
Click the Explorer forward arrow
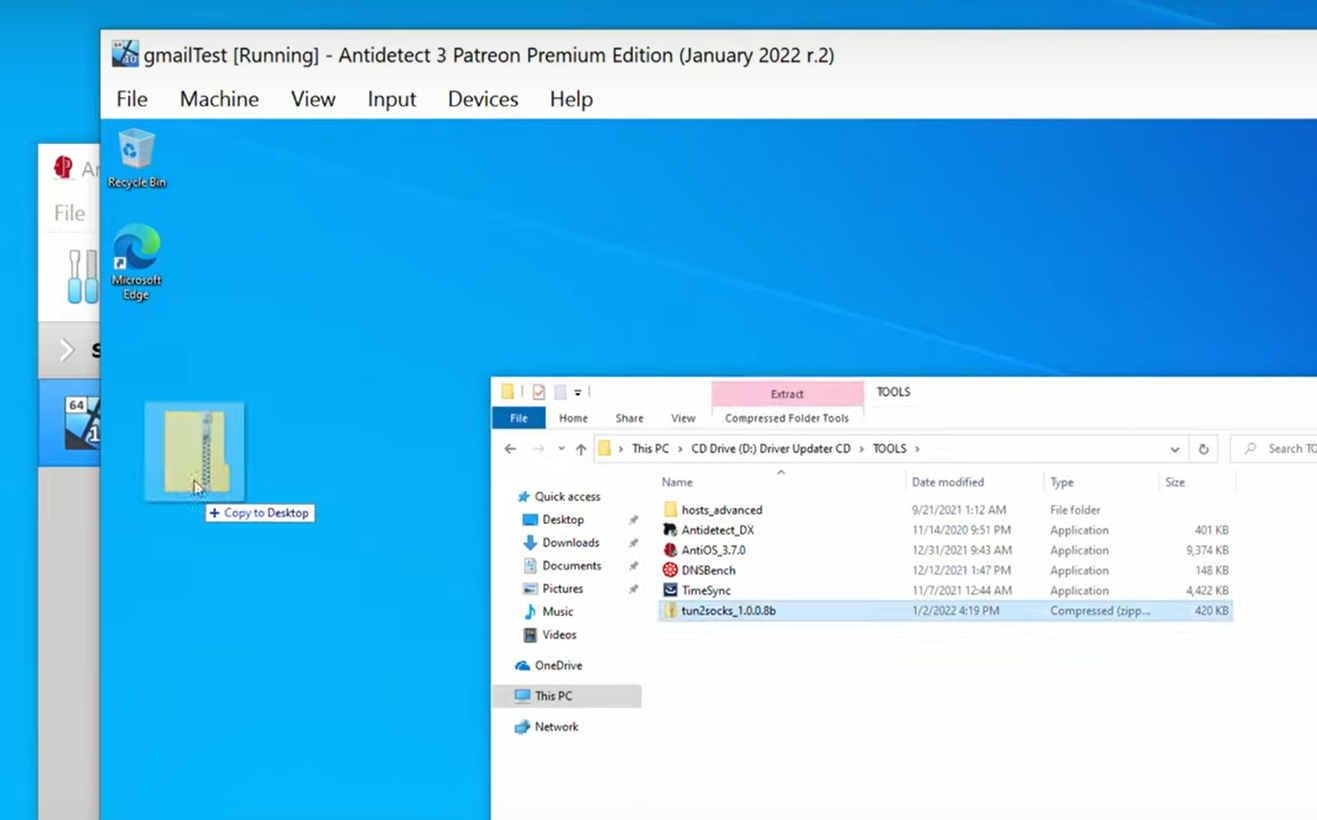pyautogui.click(x=539, y=449)
